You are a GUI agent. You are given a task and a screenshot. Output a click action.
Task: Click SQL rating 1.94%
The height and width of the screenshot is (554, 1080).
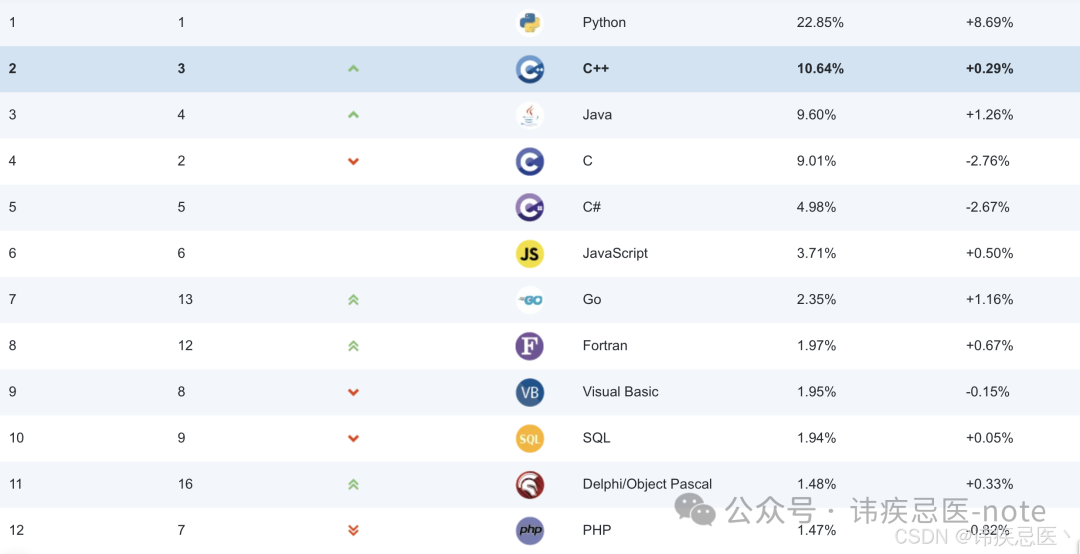816,438
